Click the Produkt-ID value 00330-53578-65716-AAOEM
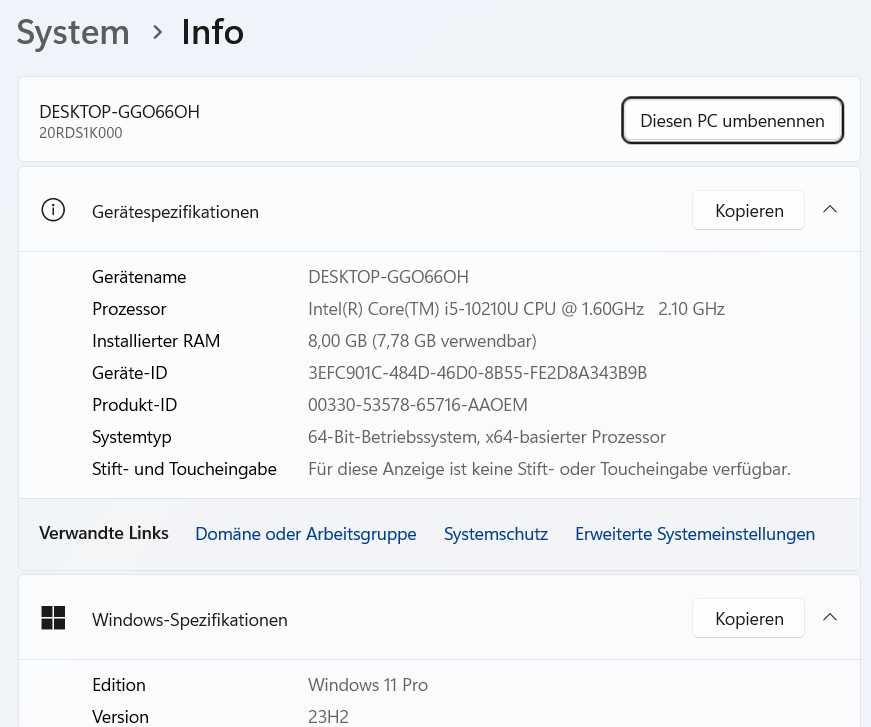 tap(418, 405)
